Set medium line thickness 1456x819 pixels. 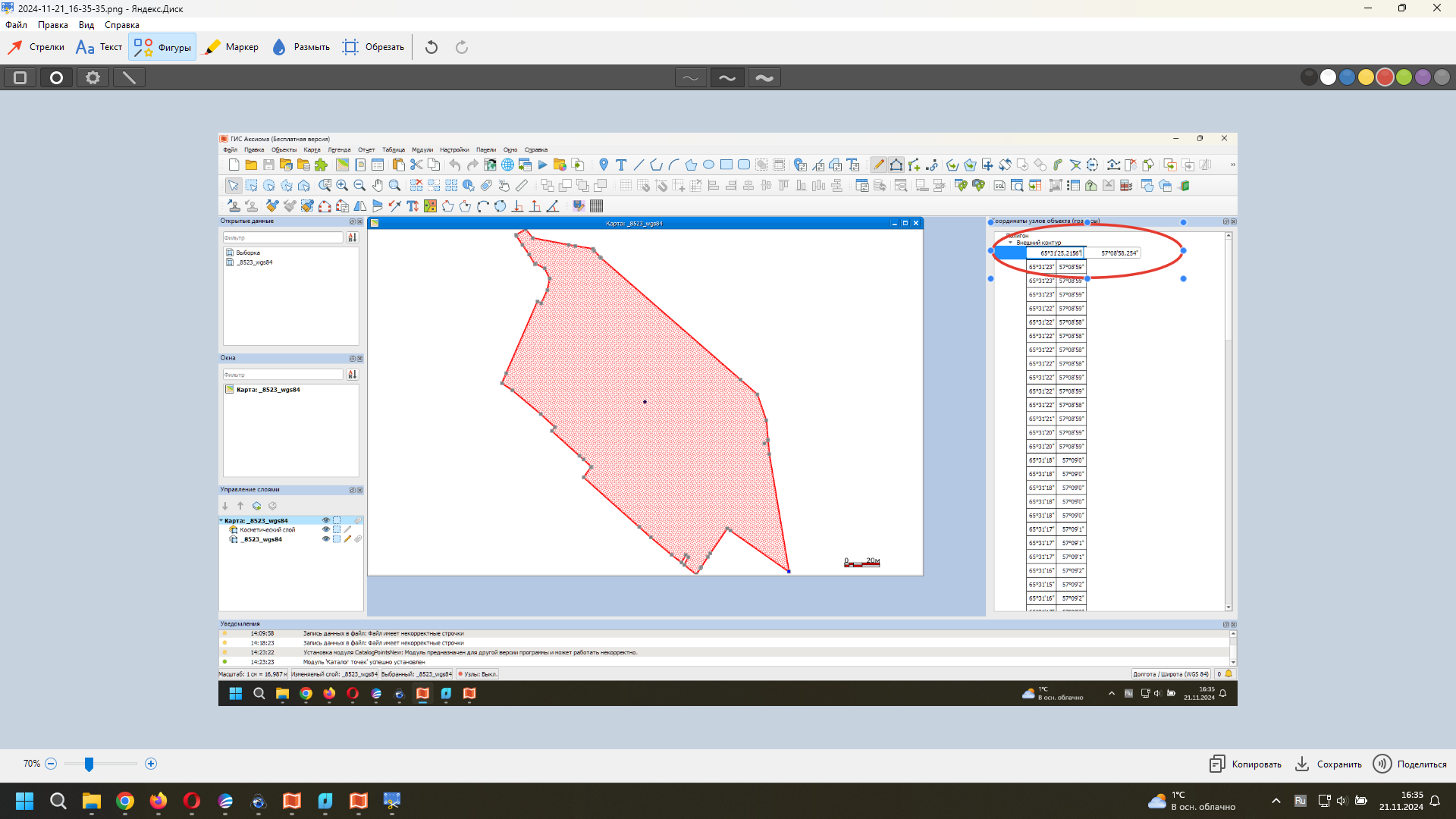click(727, 77)
